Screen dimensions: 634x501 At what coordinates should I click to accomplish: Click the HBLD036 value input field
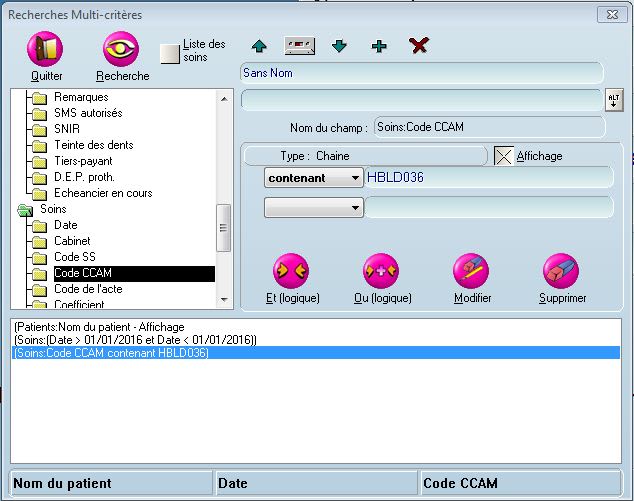tap(488, 177)
